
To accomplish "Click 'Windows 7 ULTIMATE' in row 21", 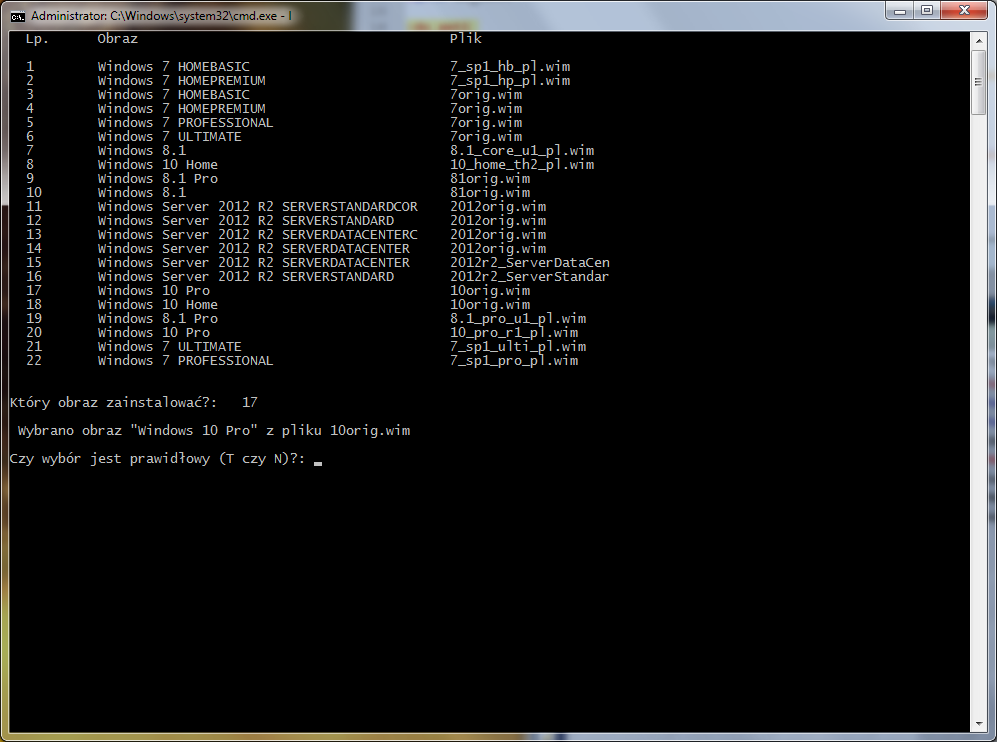I will pos(169,347).
